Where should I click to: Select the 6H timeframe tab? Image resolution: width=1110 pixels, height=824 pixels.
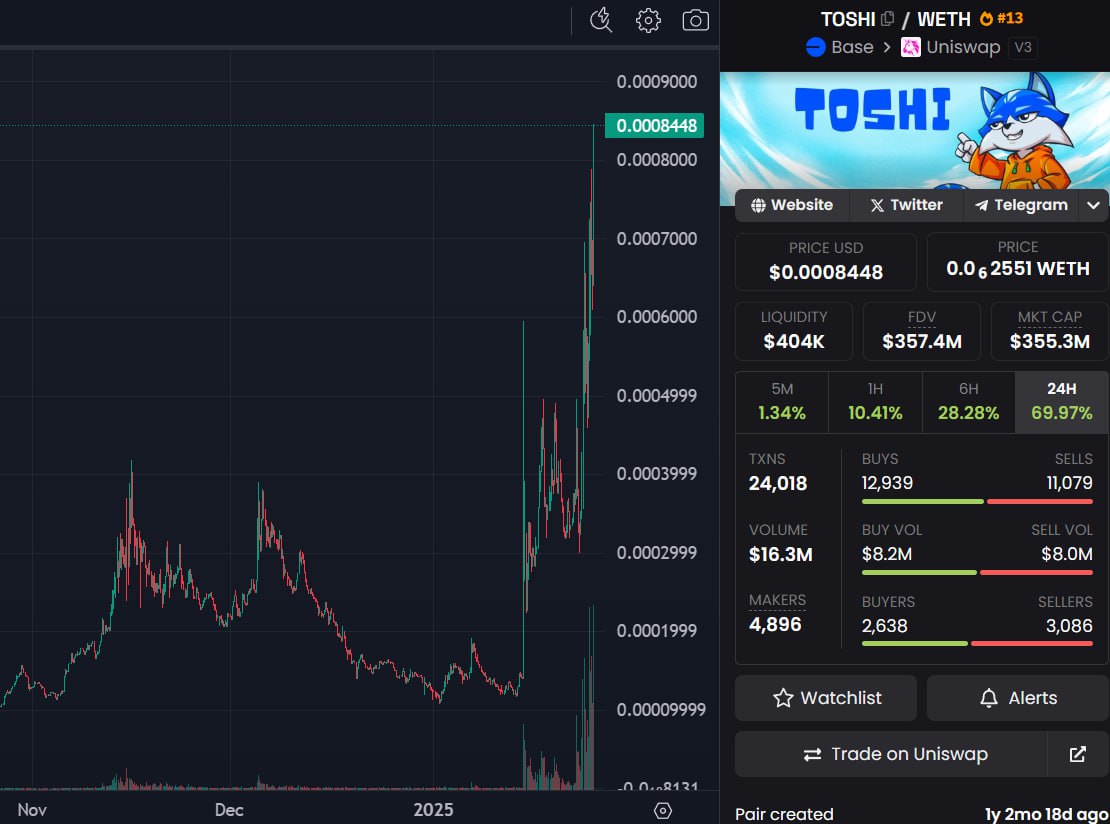[968, 401]
